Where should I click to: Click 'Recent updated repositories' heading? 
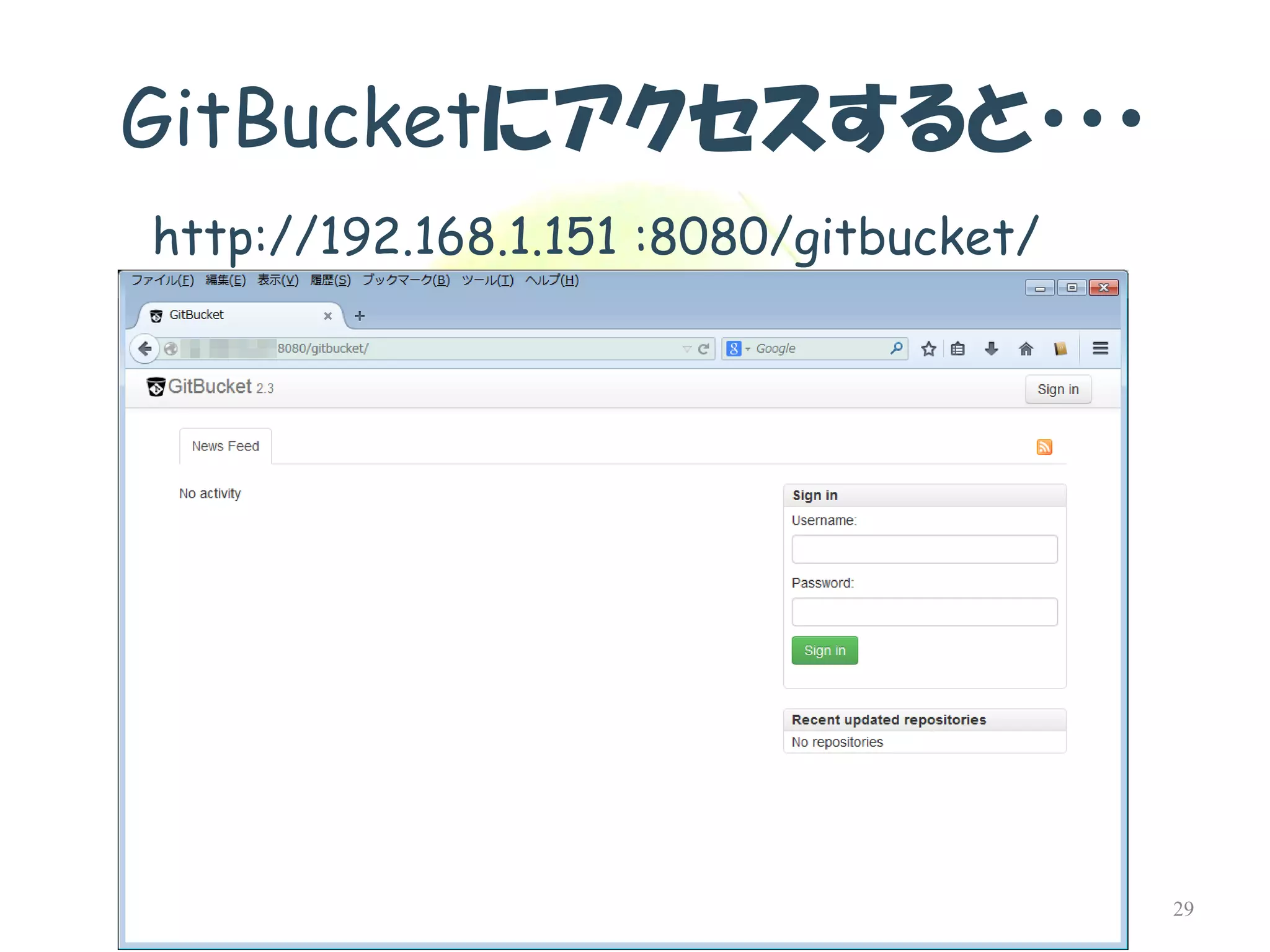pos(889,720)
